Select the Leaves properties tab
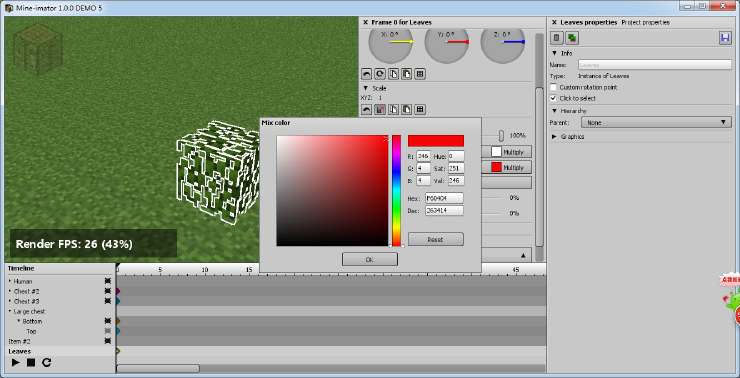This screenshot has height=378, width=740. coord(589,22)
